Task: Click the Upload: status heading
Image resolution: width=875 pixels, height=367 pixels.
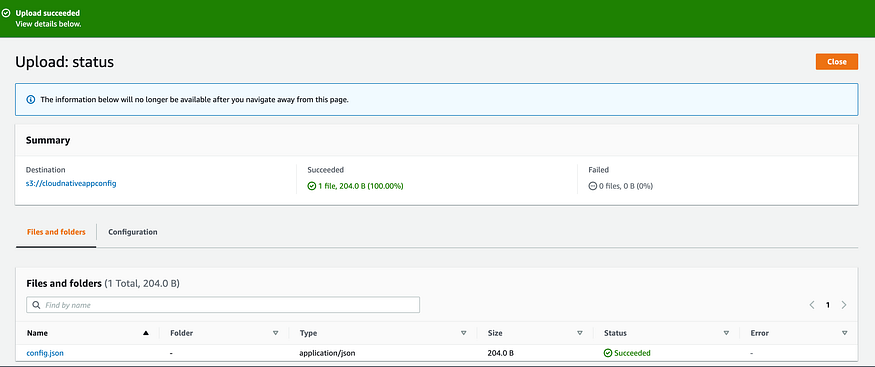Action: click(65, 62)
